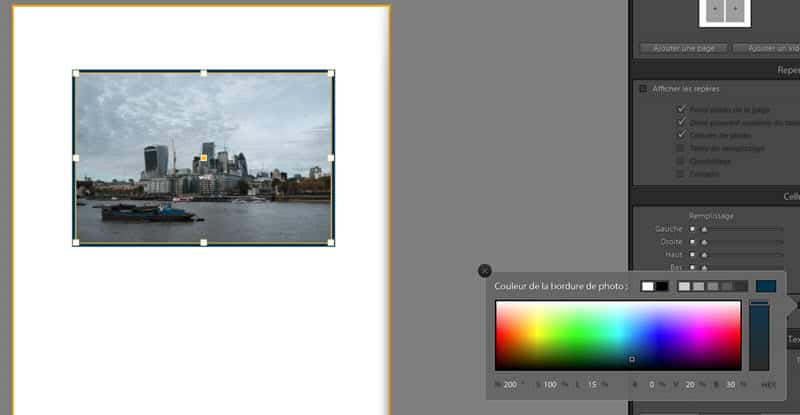Click the L luminance value 15
This screenshot has width=800, height=415.
(592, 384)
